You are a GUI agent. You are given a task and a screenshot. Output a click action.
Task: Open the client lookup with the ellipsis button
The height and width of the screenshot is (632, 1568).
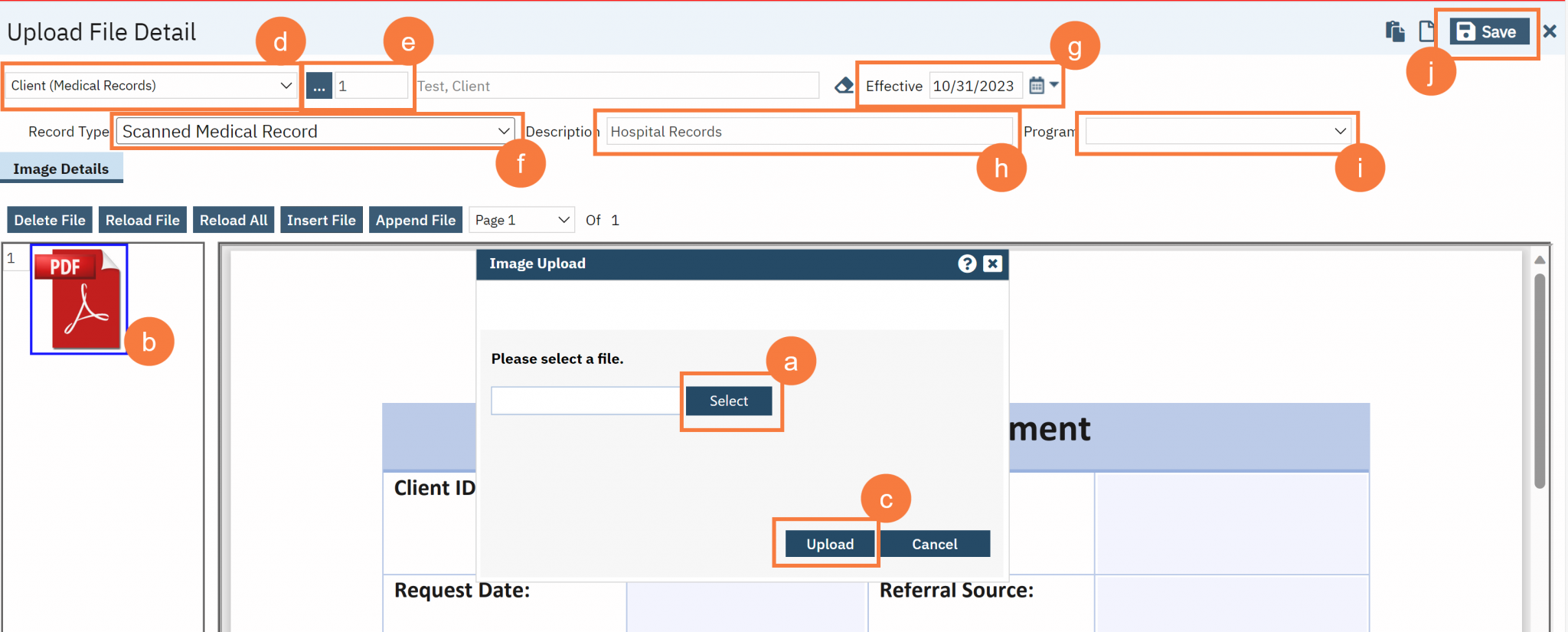(x=318, y=86)
